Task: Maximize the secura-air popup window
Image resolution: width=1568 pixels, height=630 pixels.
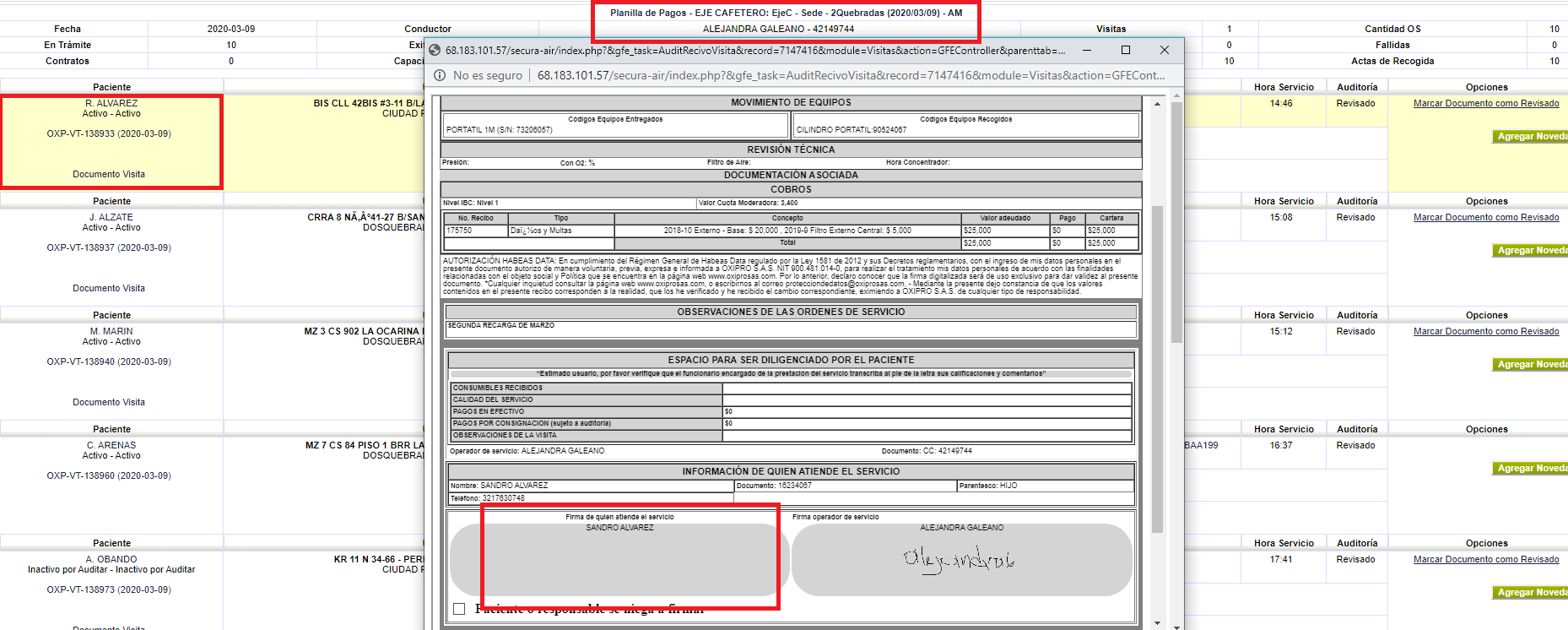Action: pyautogui.click(x=1125, y=51)
